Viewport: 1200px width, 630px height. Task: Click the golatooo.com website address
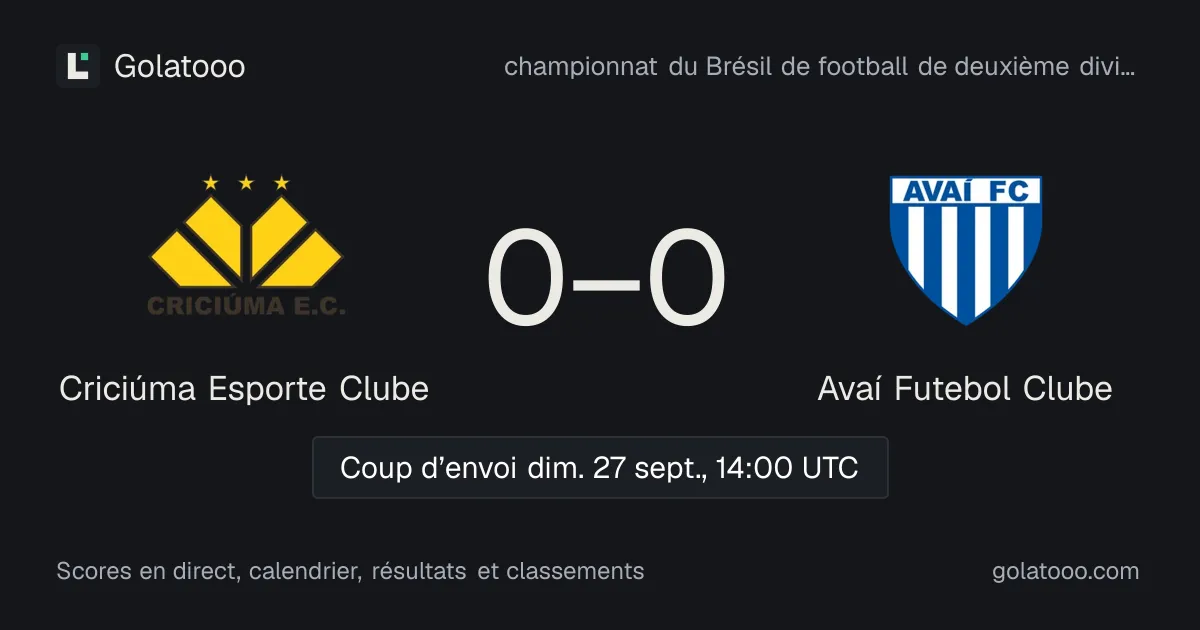1066,571
